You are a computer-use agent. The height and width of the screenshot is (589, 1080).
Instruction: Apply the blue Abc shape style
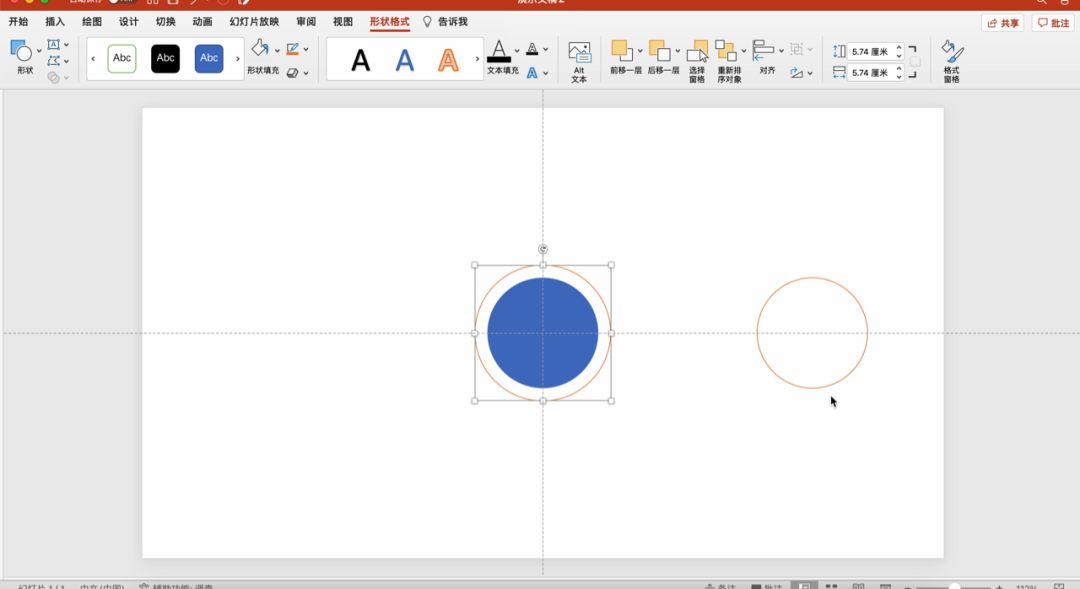click(x=209, y=59)
